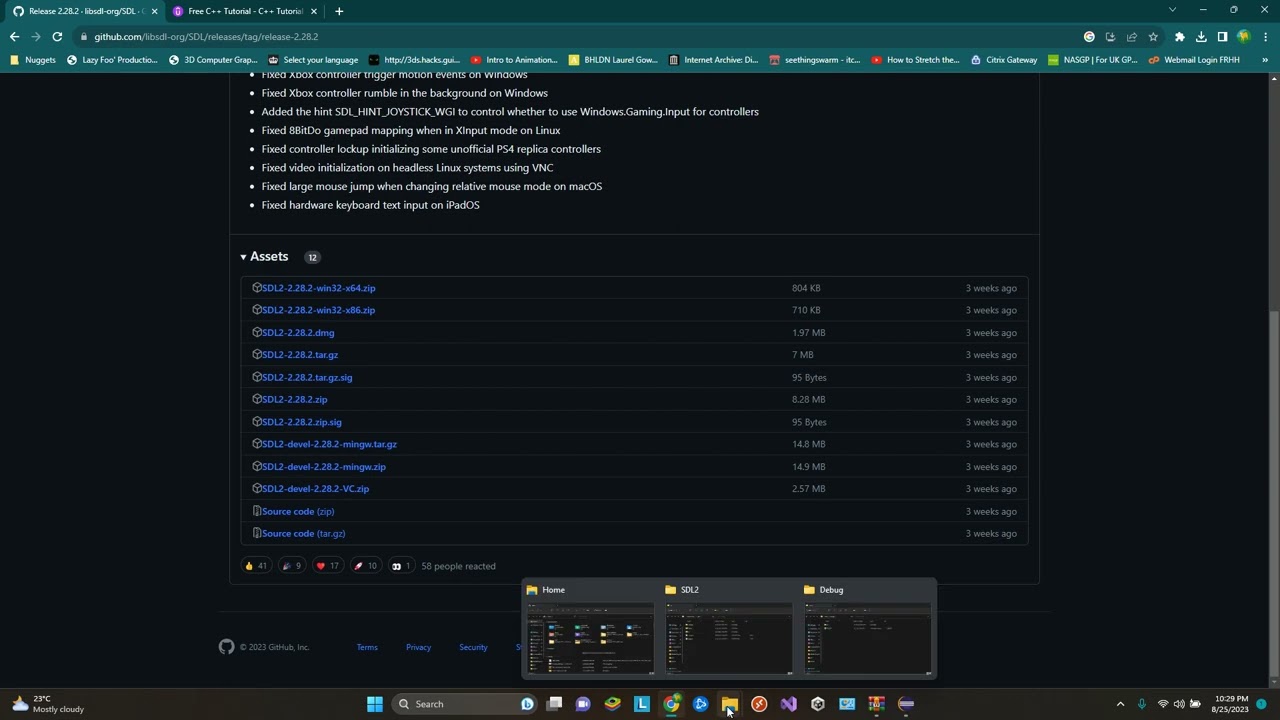
Task: Click the share page icon in address bar
Action: pos(1132,37)
